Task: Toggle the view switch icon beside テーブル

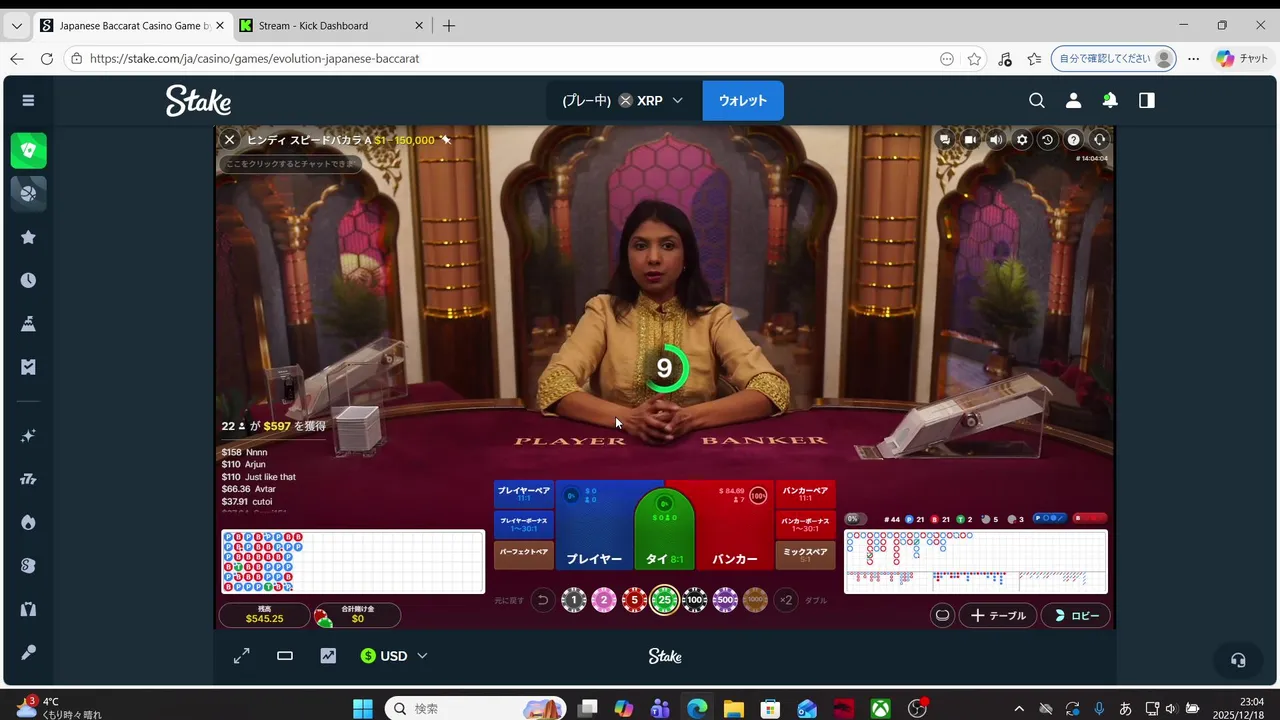Action: coord(942,616)
